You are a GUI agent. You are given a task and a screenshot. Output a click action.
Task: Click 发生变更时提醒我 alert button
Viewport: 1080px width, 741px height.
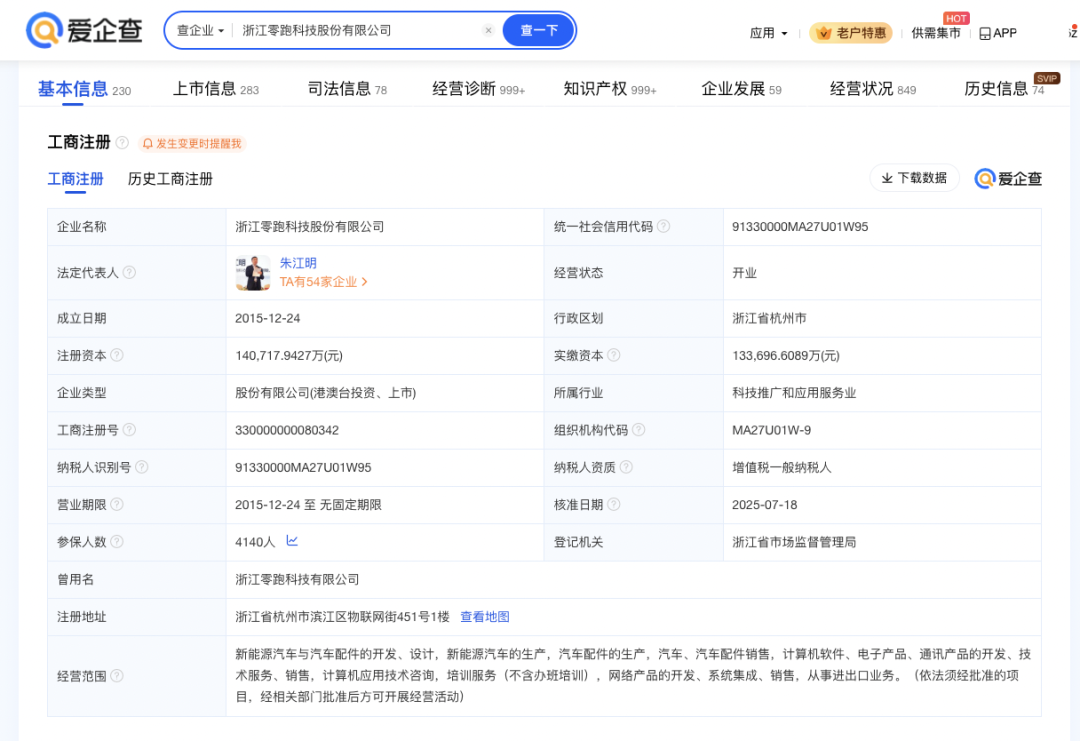[x=192, y=143]
